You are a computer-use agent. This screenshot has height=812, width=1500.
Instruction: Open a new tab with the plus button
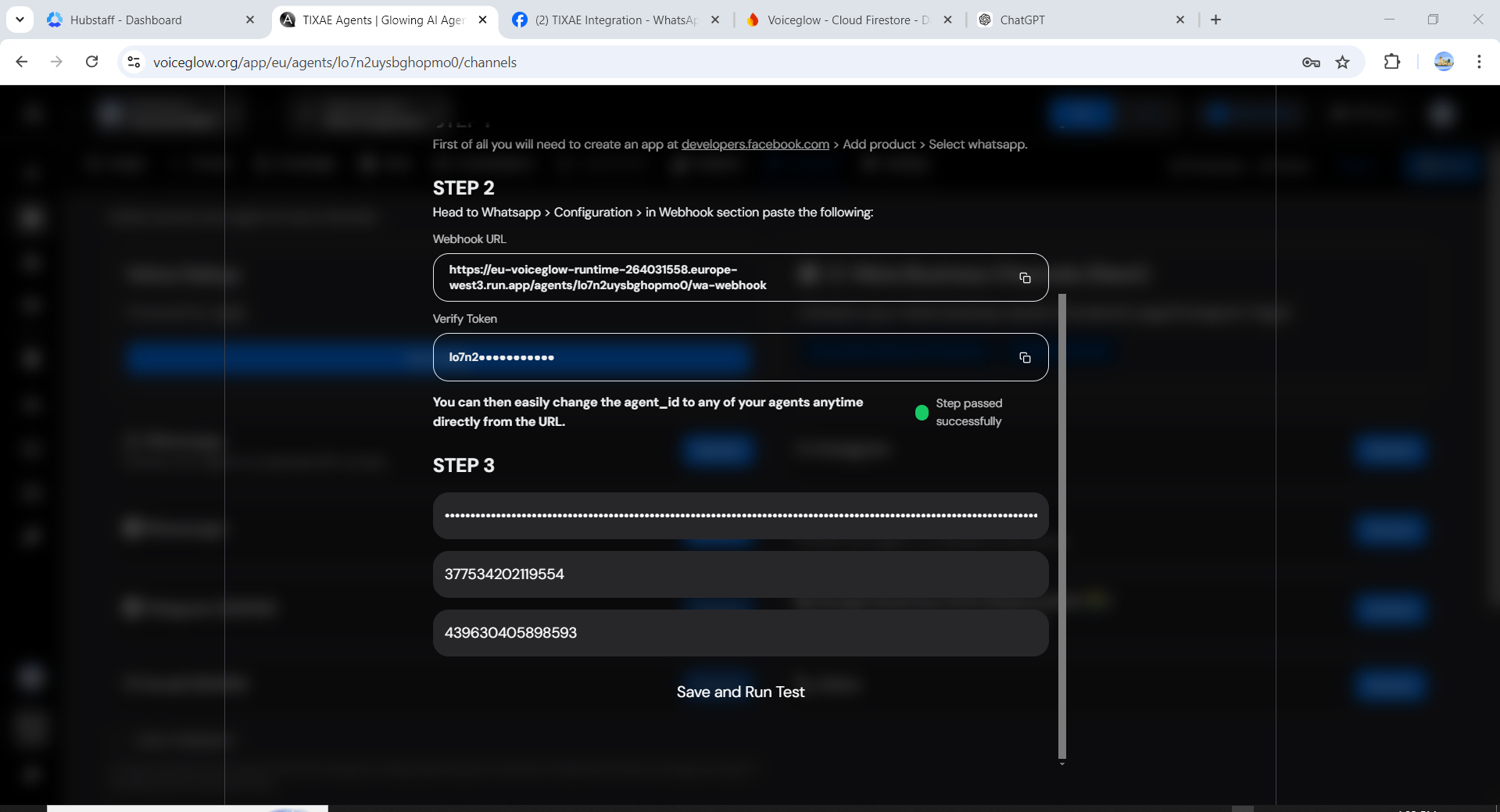coord(1215,20)
